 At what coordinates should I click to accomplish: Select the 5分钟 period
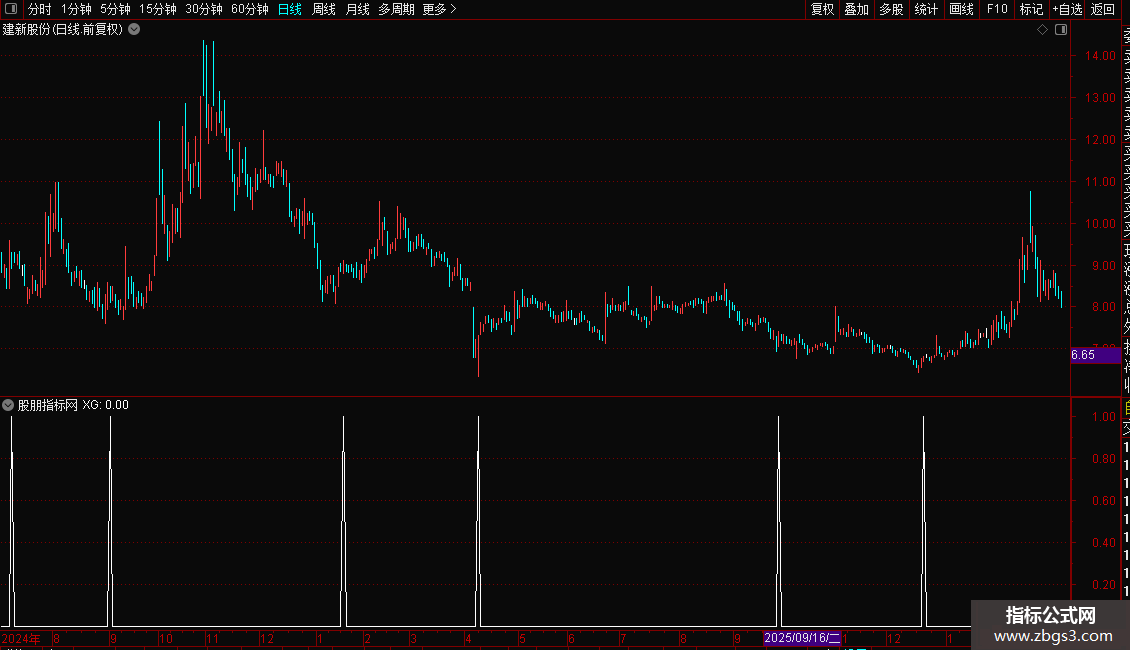click(x=115, y=9)
